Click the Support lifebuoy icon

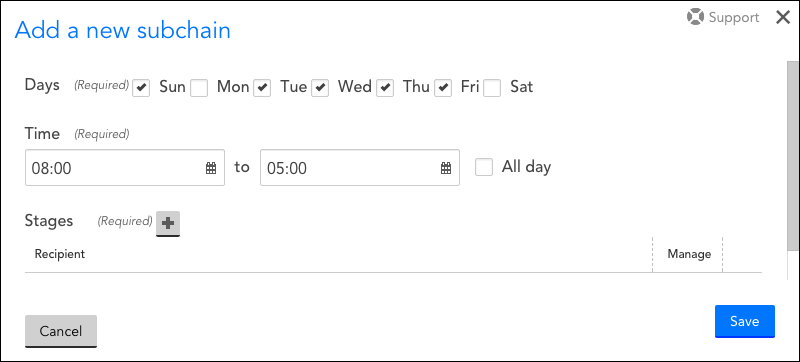point(695,17)
